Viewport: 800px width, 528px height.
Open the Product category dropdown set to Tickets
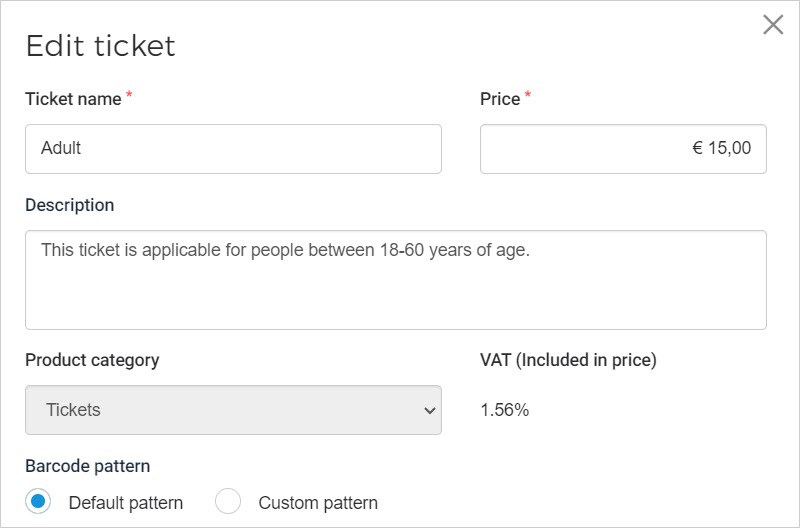tap(233, 410)
